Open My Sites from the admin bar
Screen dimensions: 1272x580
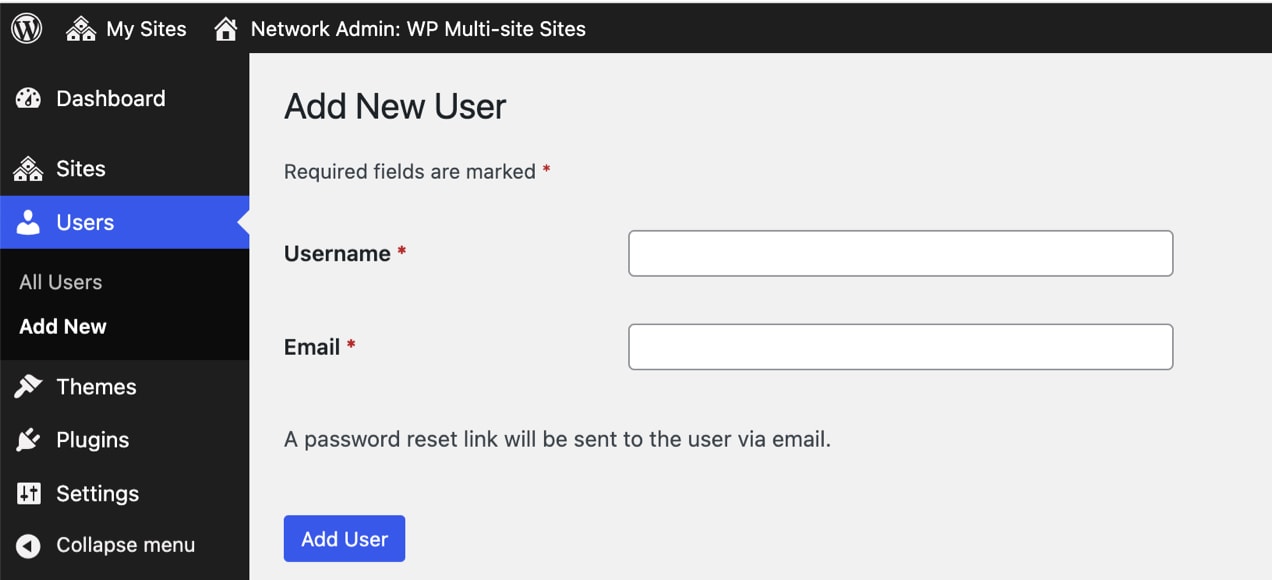tap(126, 28)
